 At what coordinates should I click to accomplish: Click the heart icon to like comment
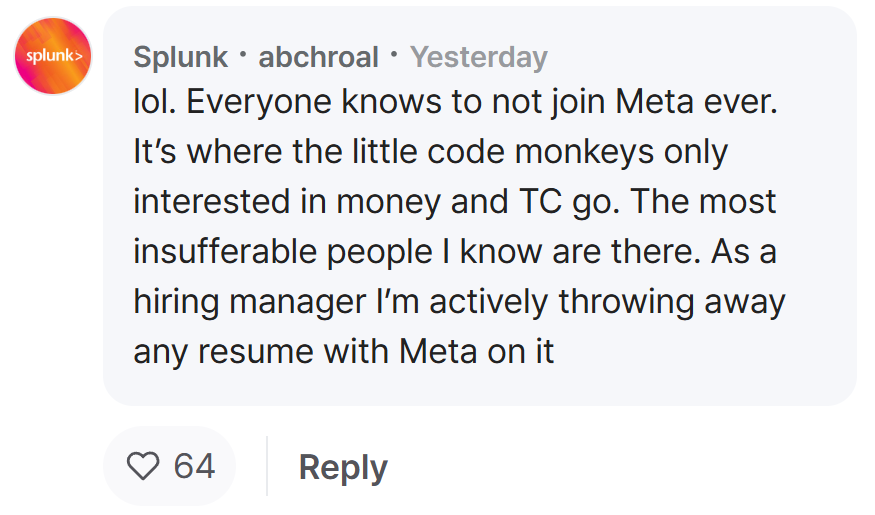[143, 466]
